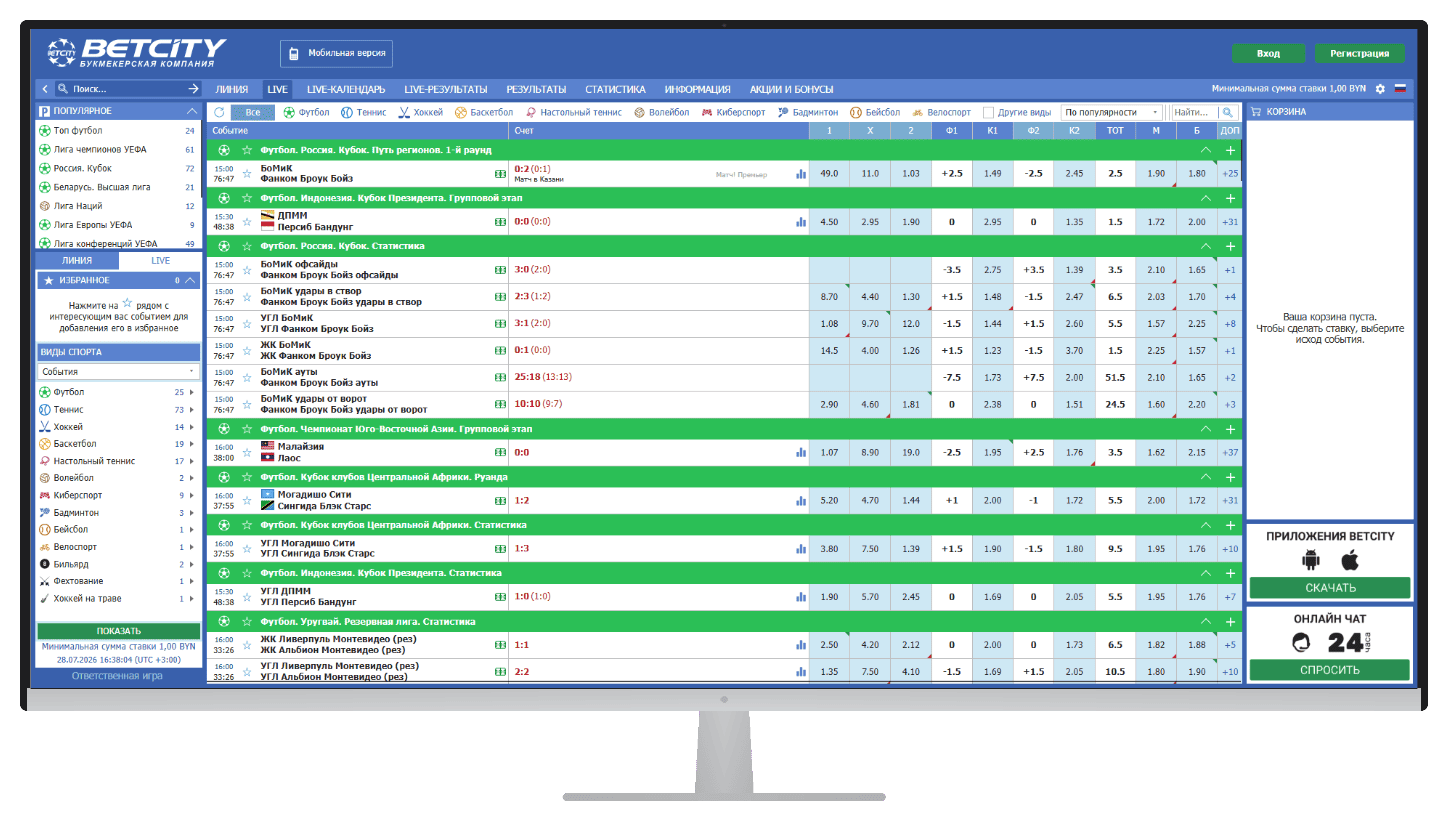Click the magnifier icon beside Найти field
The image size is (1448, 821).
click(1228, 112)
